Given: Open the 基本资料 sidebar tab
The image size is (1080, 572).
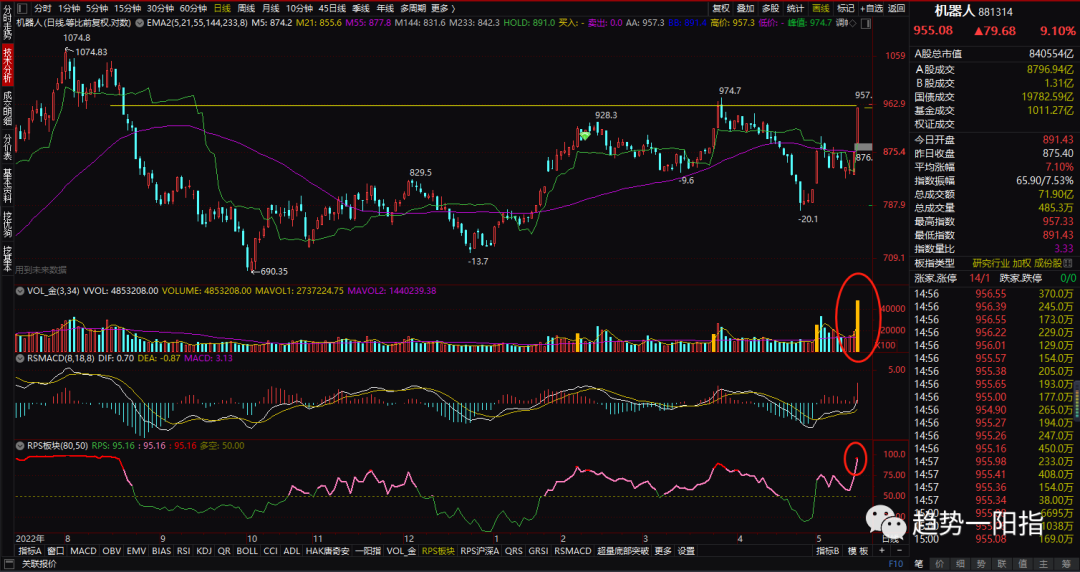Looking at the screenshot, I should coord(7,185).
